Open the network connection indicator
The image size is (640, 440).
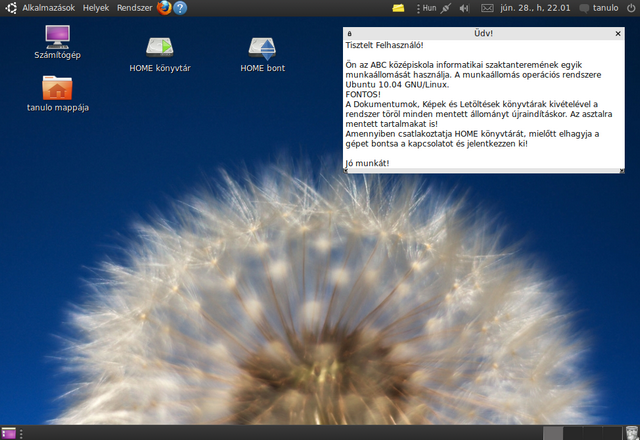click(x=445, y=8)
